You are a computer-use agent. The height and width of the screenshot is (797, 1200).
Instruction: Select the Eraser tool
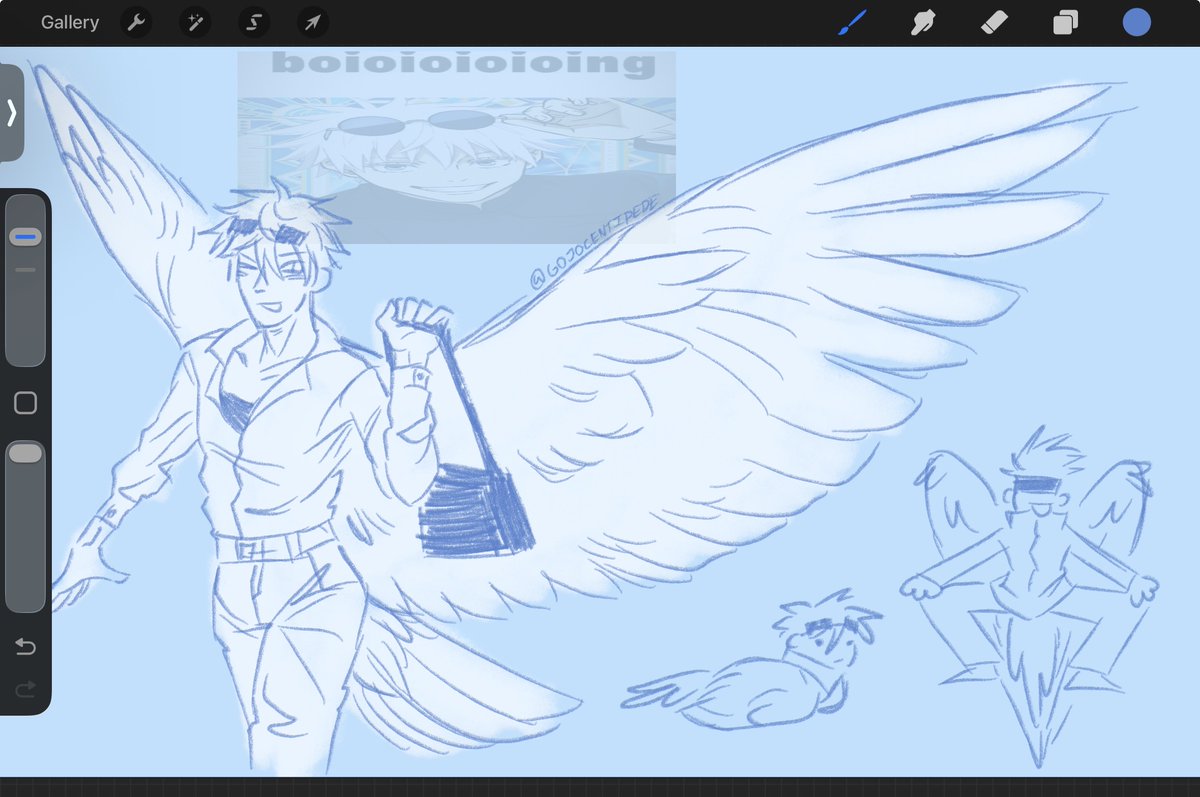[x=995, y=22]
